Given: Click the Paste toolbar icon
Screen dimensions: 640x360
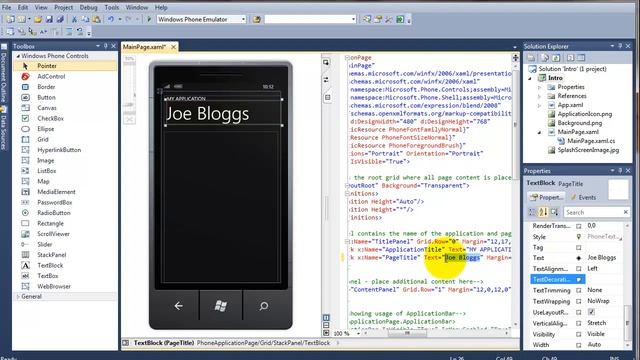Looking at the screenshot, I should click(x=96, y=19).
